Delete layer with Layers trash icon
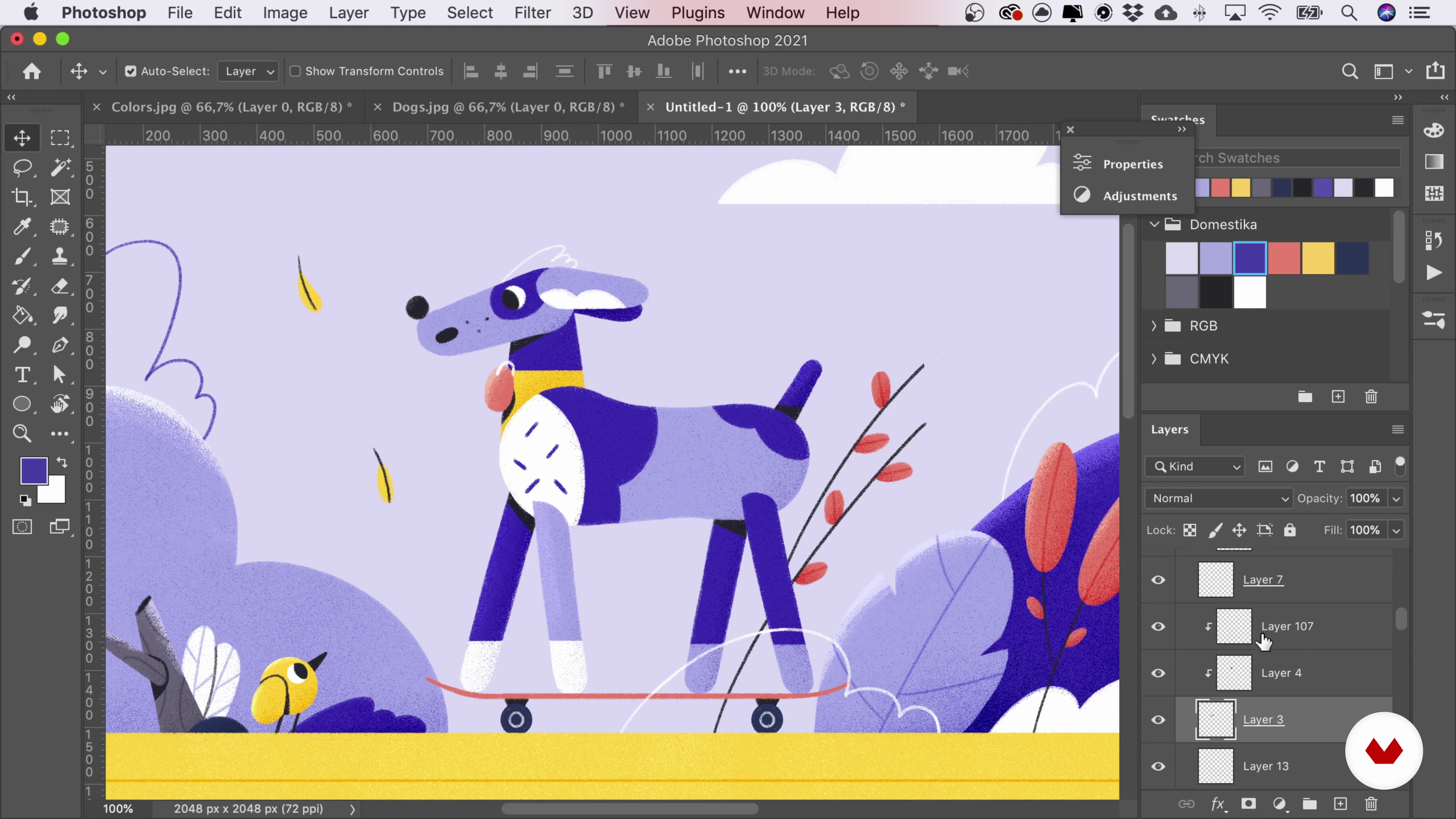1456x819 pixels. click(x=1371, y=804)
